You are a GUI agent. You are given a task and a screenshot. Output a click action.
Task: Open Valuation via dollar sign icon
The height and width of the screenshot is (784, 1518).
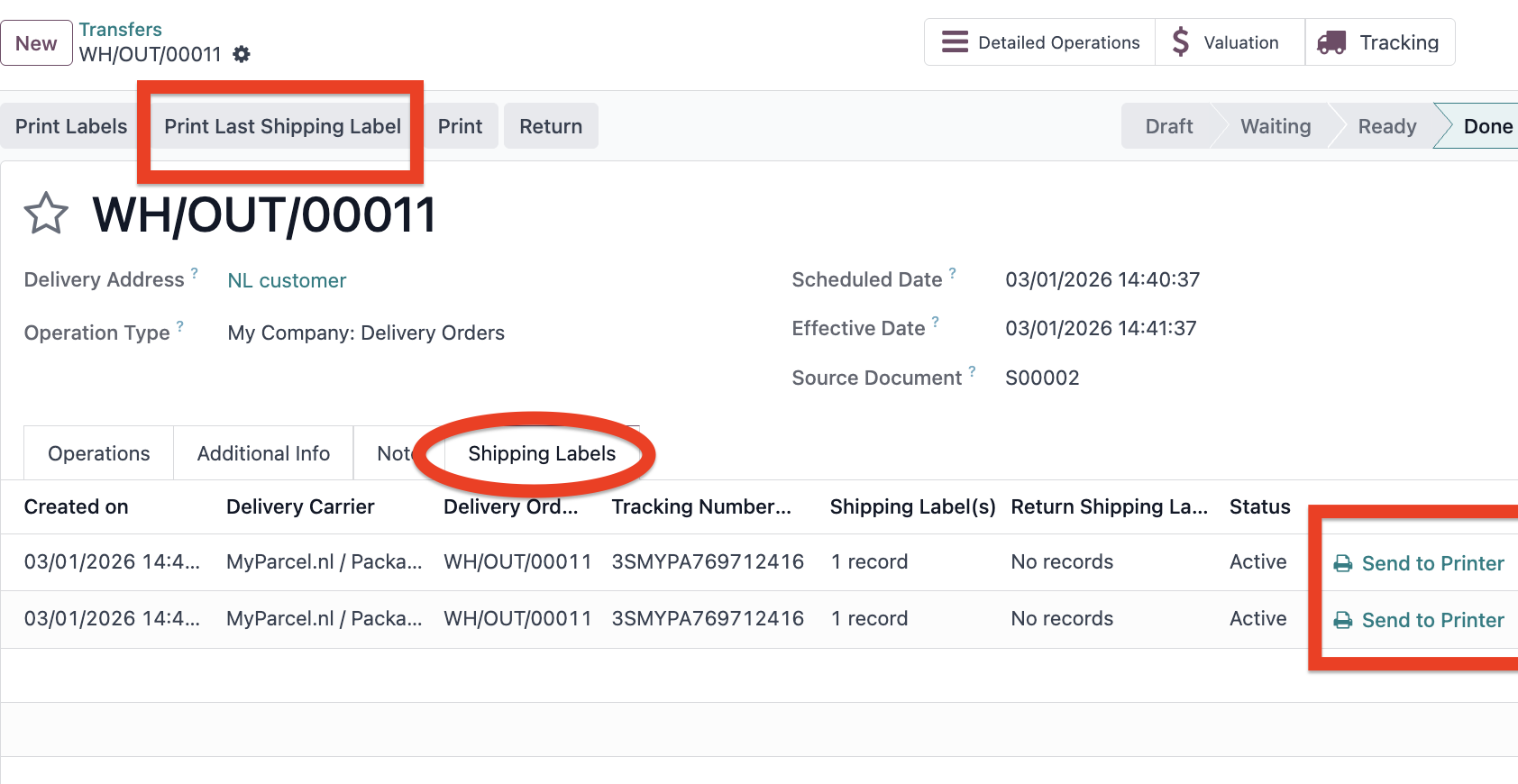pos(1181,42)
